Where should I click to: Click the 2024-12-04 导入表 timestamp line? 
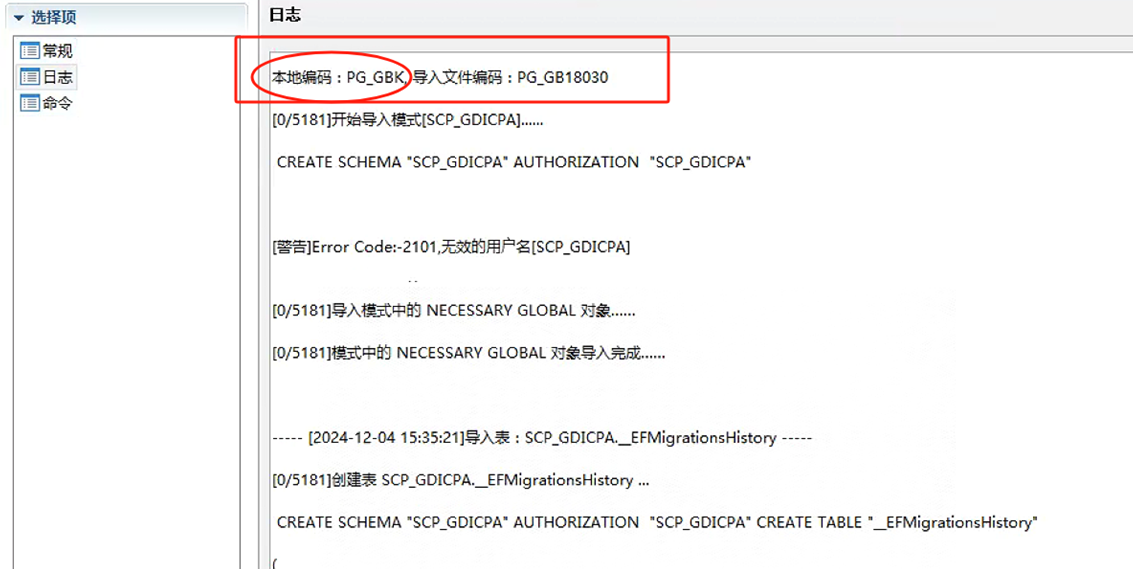click(x=541, y=438)
